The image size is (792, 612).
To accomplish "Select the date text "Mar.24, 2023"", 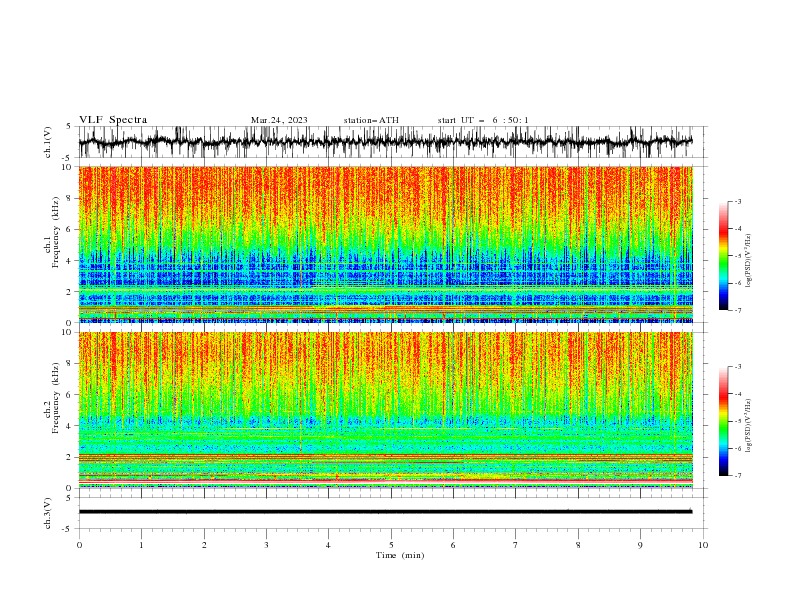I will click(x=279, y=120).
